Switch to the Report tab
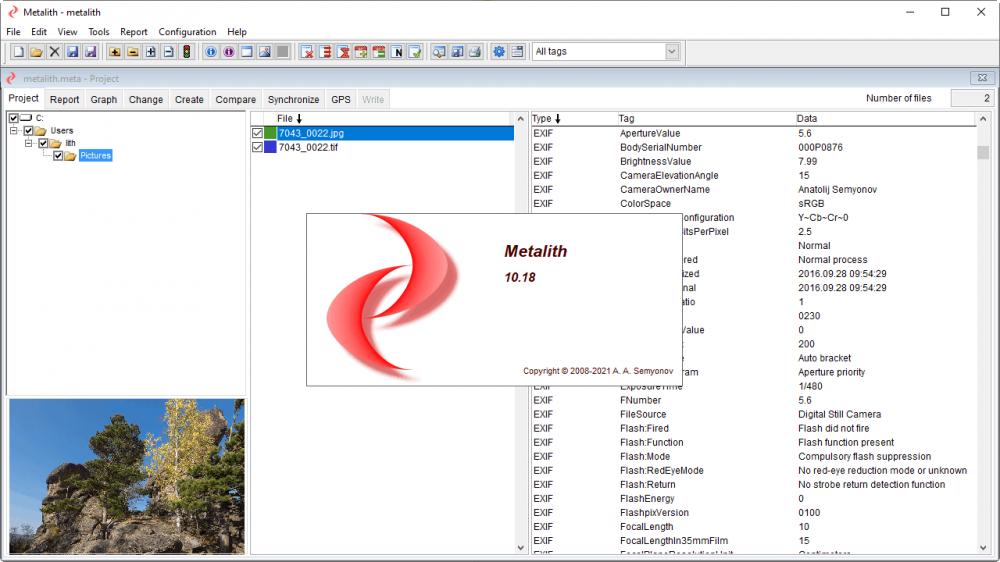 [64, 100]
